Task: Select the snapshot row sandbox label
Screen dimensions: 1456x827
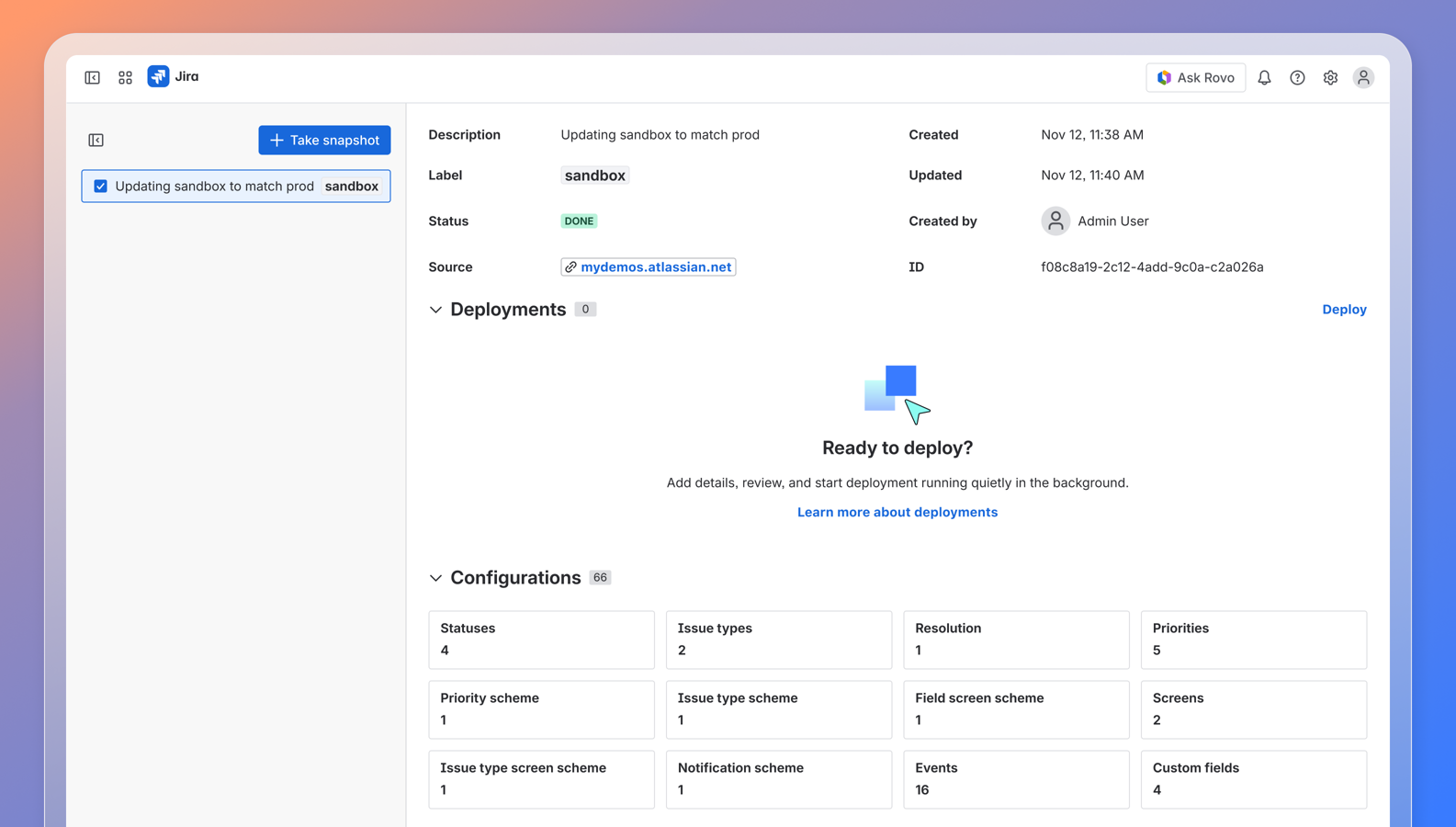Action: [352, 187]
